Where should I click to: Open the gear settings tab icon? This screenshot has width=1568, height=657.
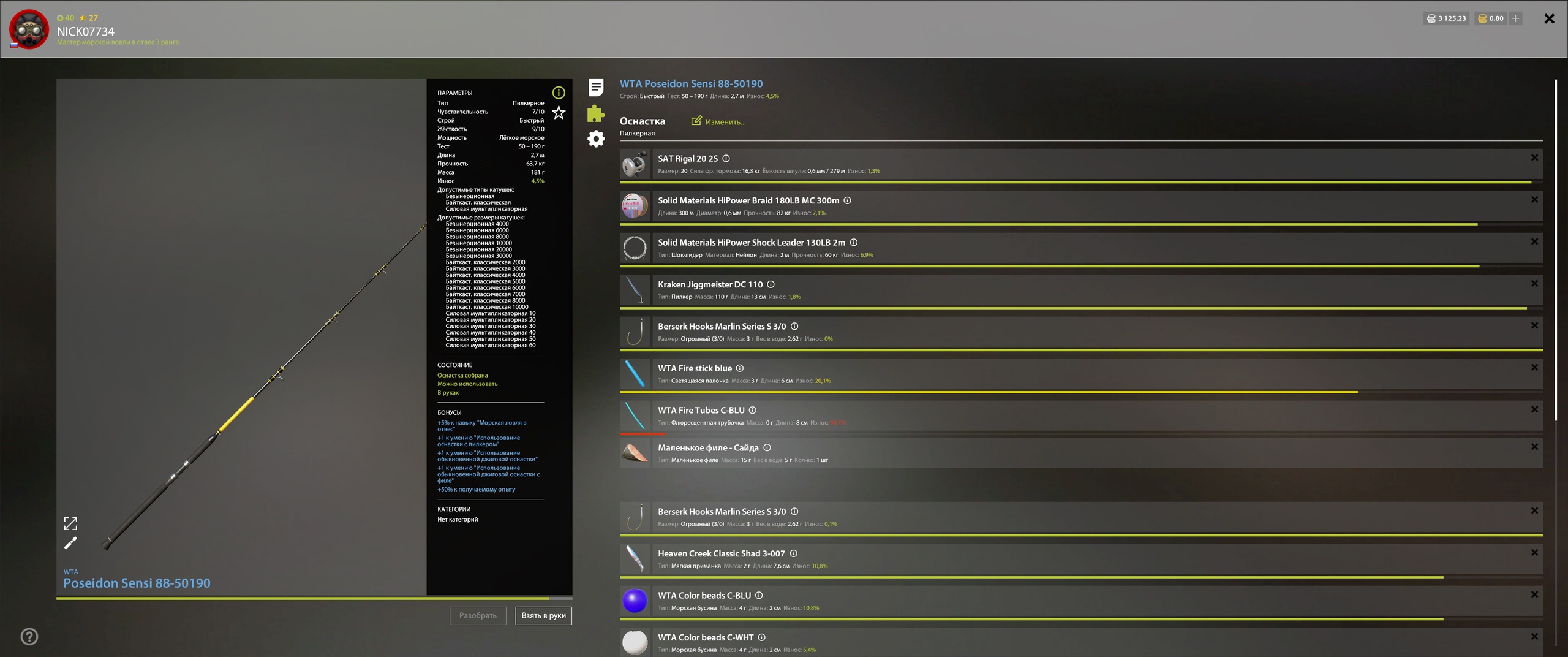(x=595, y=139)
